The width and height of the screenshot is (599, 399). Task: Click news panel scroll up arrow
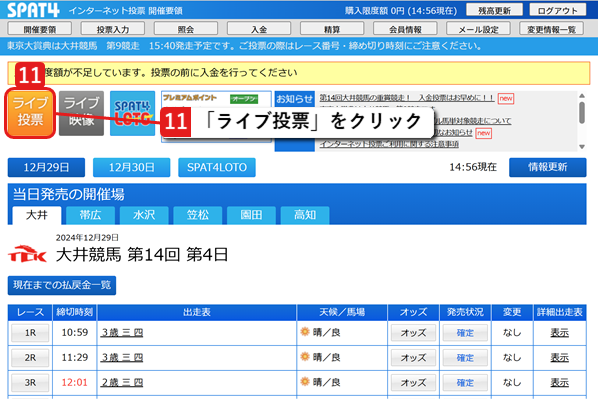coord(582,96)
